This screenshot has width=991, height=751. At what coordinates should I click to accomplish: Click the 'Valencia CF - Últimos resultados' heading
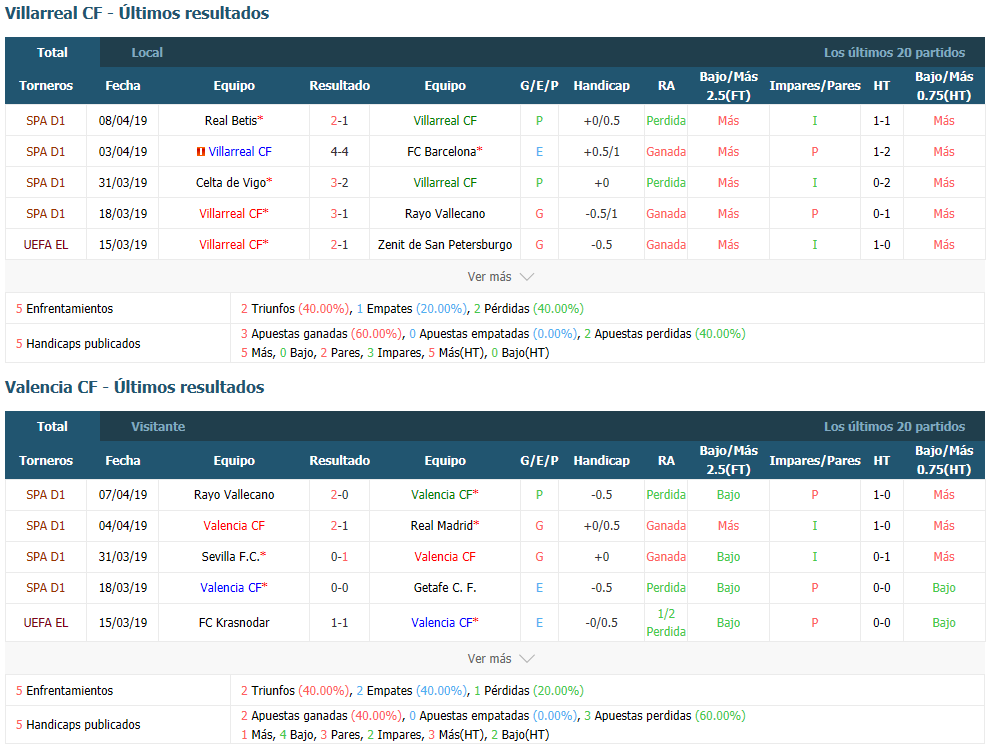135,387
